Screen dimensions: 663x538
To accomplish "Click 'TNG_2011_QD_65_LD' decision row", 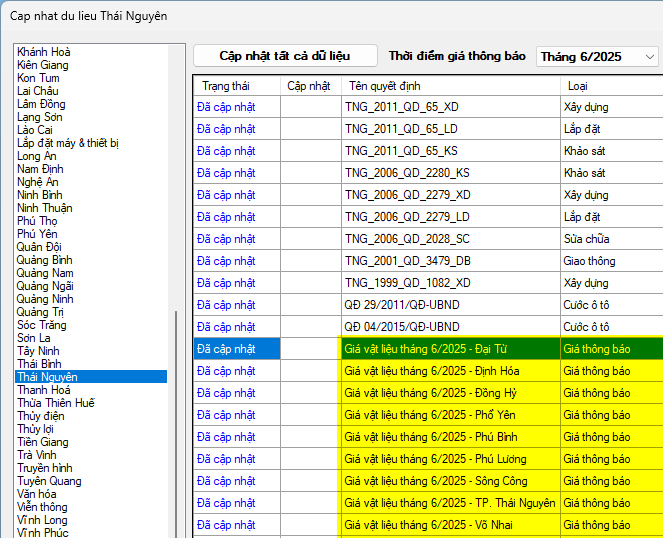I will pos(451,129).
